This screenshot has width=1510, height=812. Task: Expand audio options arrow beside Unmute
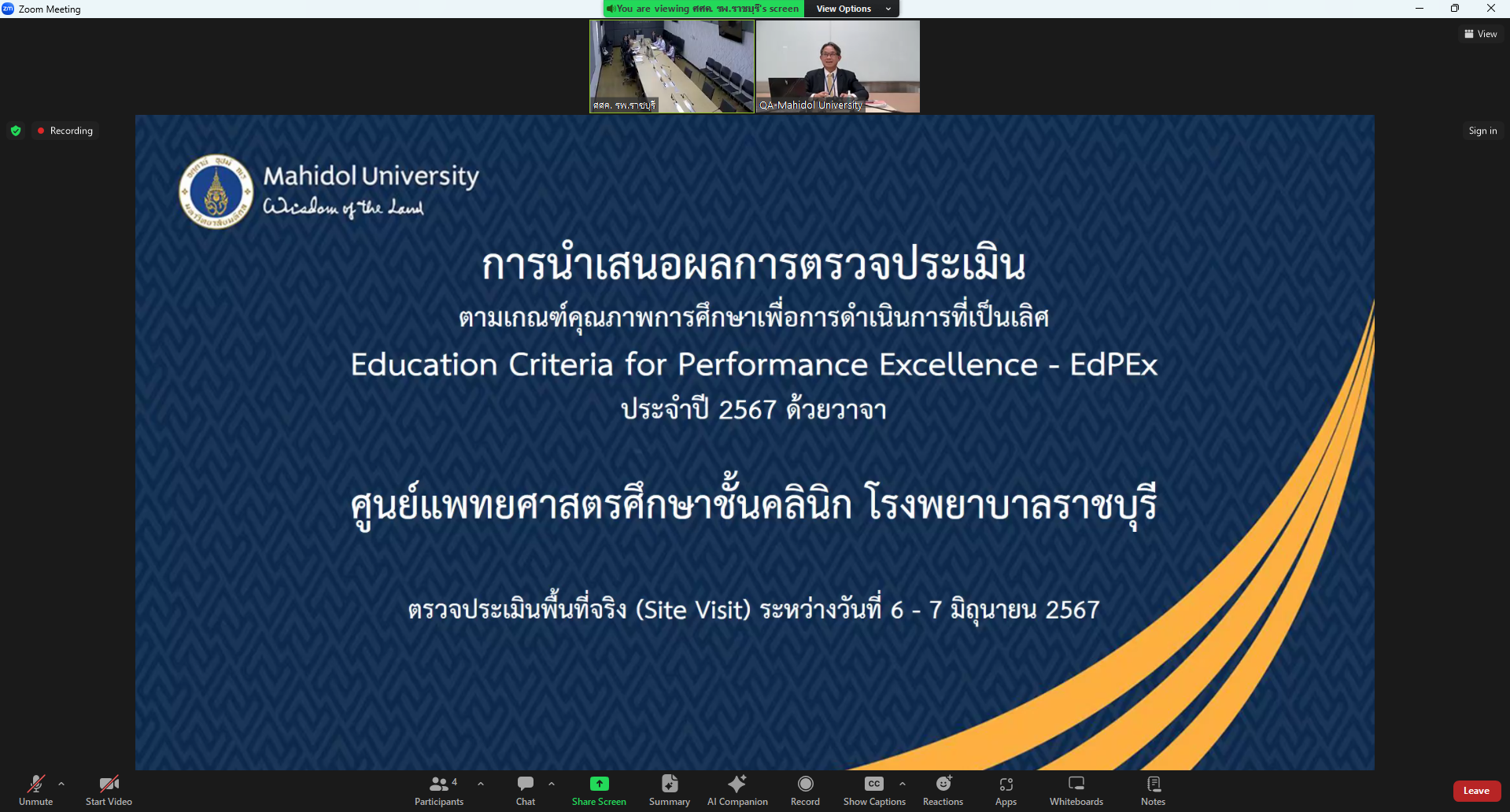pyautogui.click(x=61, y=784)
